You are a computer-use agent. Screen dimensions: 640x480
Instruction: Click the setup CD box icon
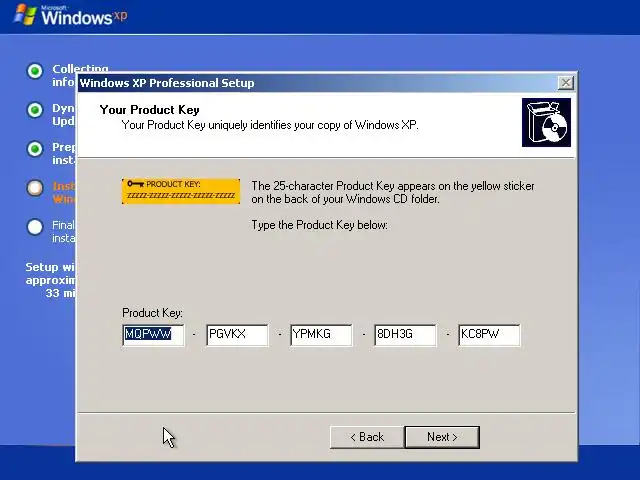pos(547,122)
